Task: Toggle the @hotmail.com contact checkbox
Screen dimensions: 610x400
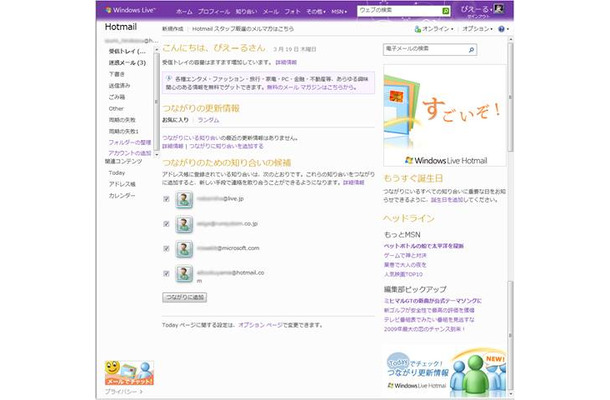Action: point(166,274)
